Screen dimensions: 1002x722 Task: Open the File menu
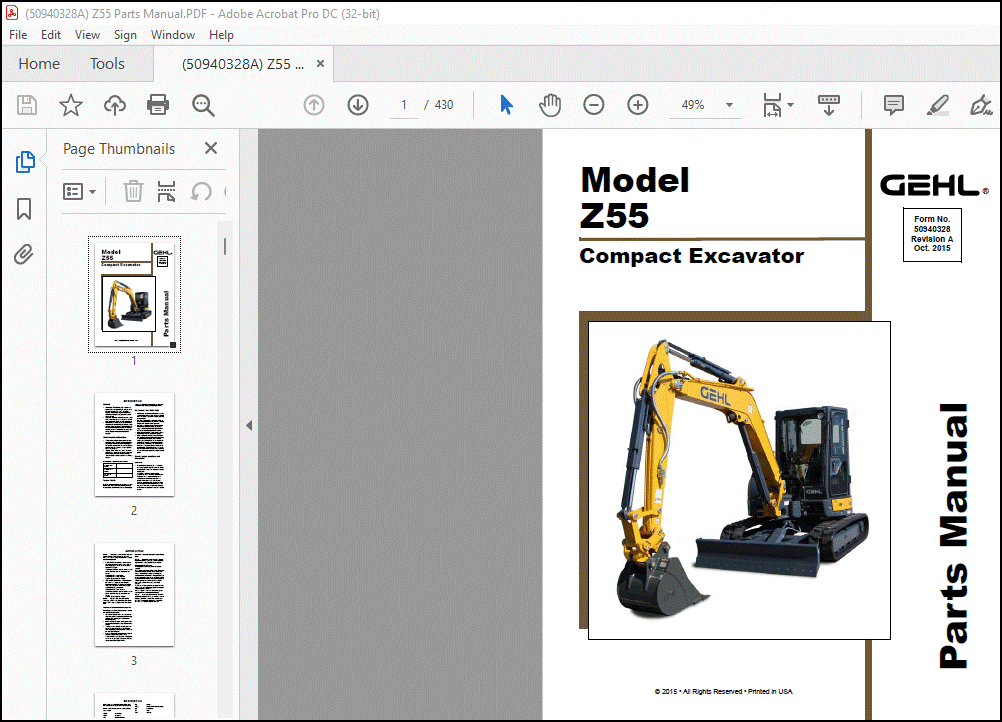pos(18,35)
